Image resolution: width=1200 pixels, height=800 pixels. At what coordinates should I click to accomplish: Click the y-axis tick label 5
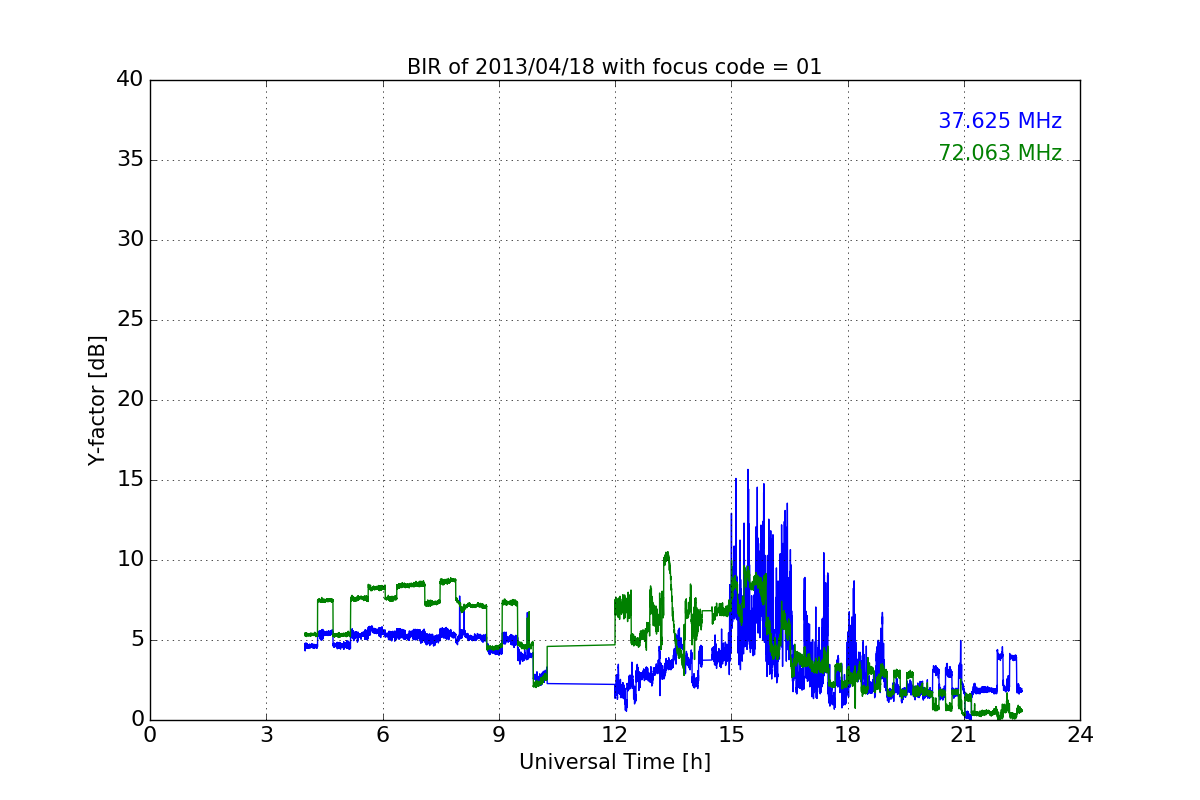point(137,640)
